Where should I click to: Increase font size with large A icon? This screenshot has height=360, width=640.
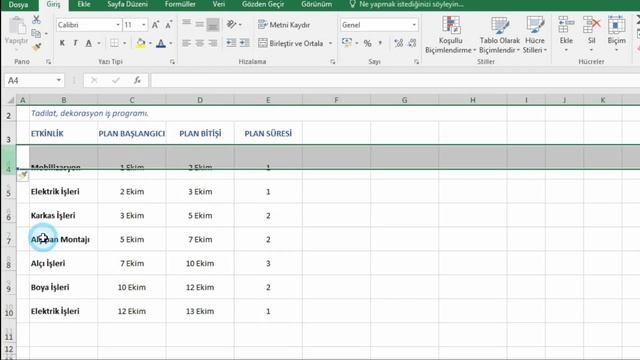(x=156, y=25)
